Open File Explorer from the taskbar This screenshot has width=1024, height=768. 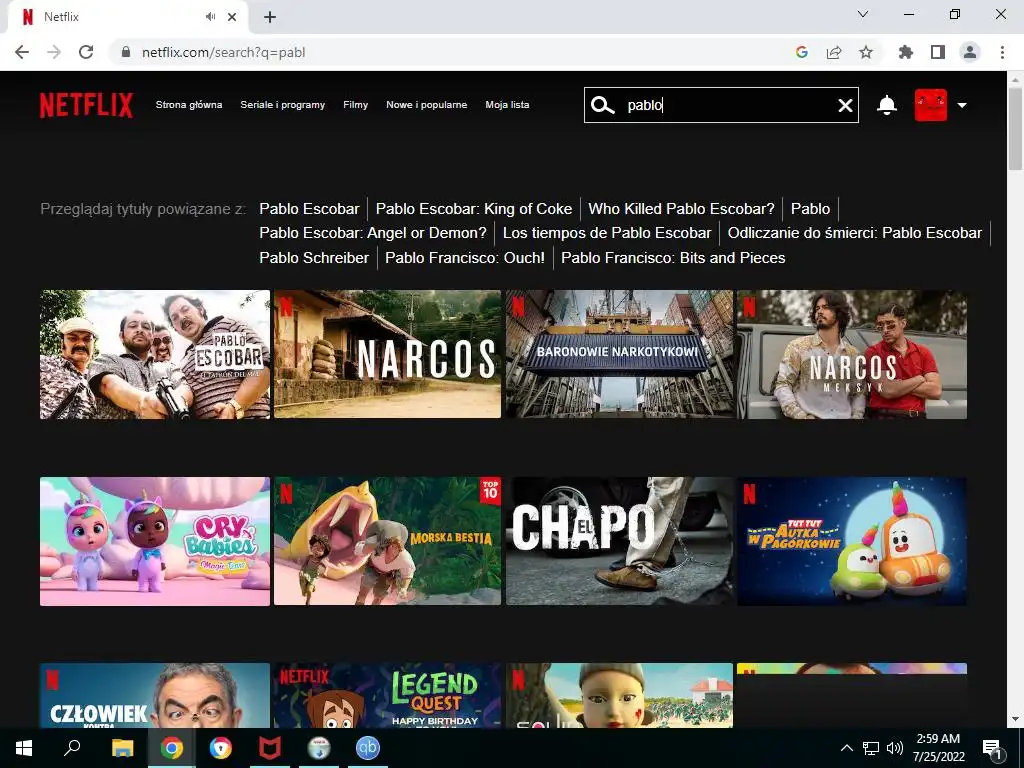point(122,748)
